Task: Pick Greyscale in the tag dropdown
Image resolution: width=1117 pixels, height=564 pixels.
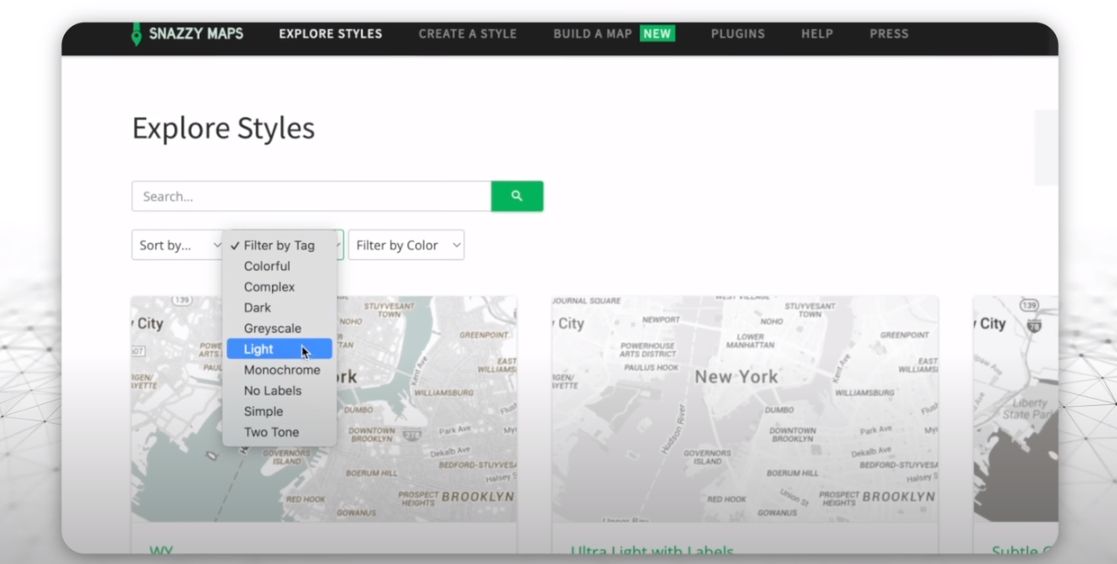Action: click(272, 328)
